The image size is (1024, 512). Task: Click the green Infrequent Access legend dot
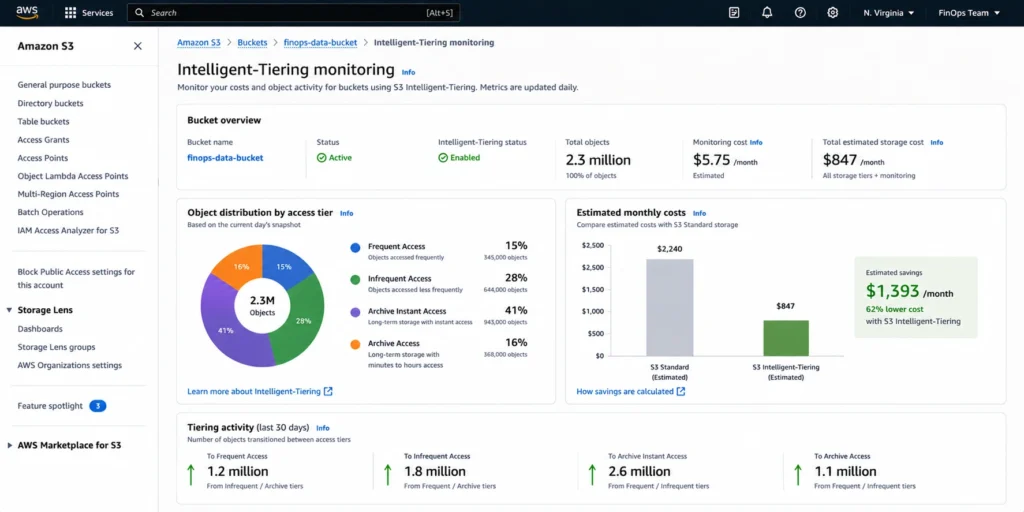pyautogui.click(x=355, y=280)
